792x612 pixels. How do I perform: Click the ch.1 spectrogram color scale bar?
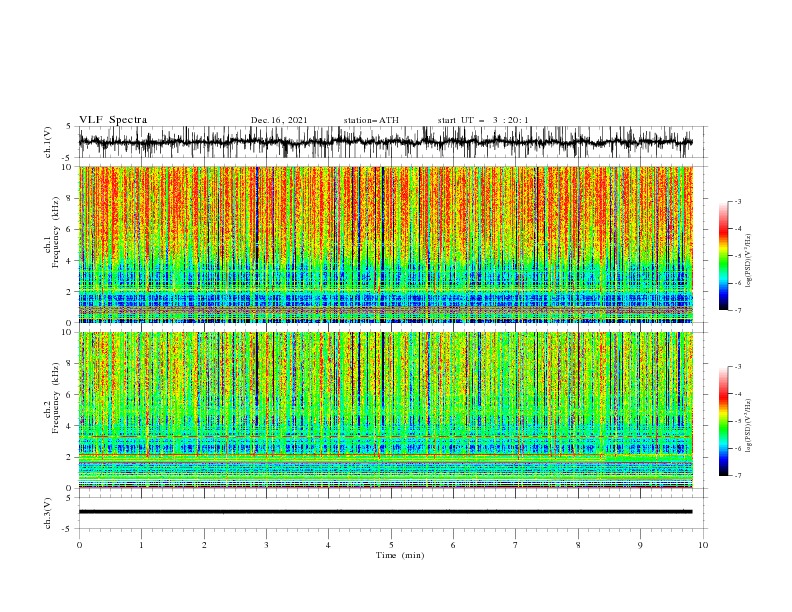point(724,256)
